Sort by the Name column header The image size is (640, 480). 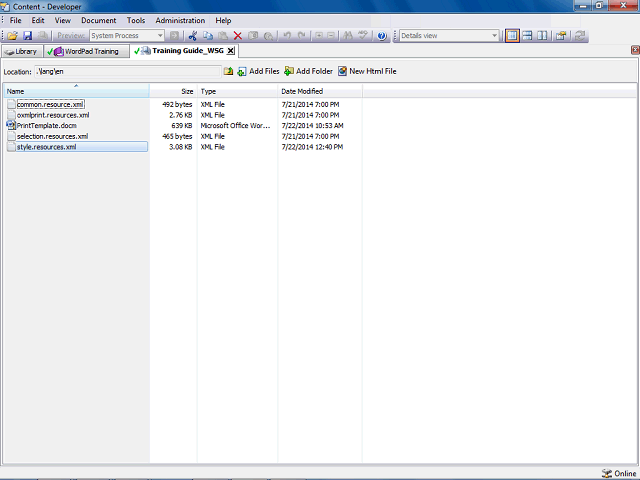[x=77, y=91]
